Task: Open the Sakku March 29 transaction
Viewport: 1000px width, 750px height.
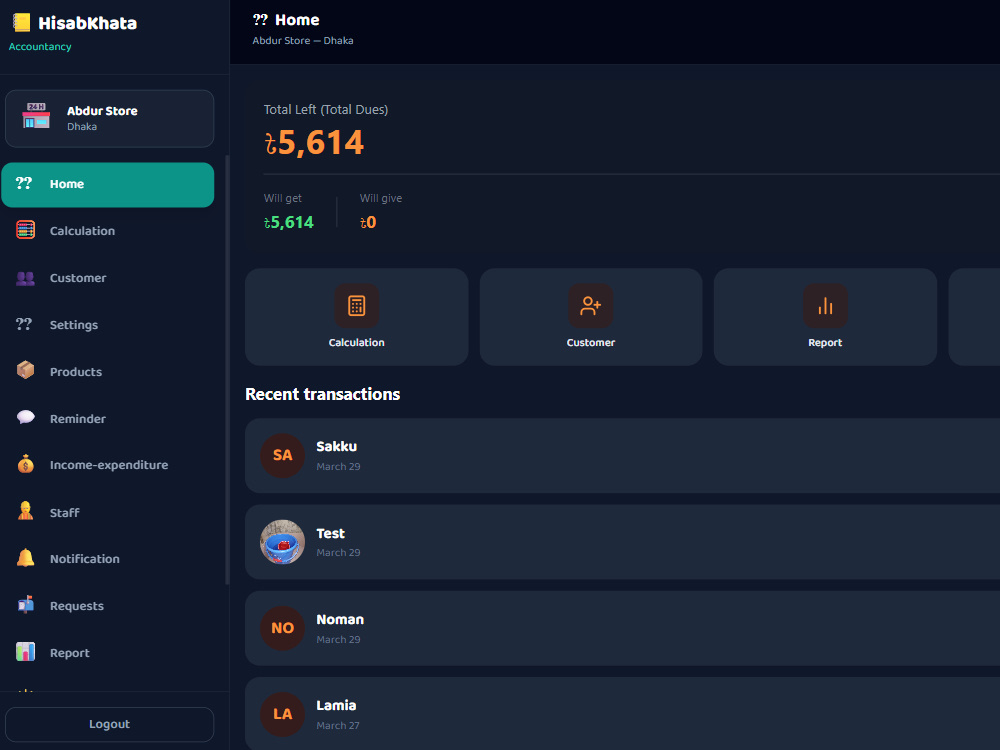Action: pos(622,455)
